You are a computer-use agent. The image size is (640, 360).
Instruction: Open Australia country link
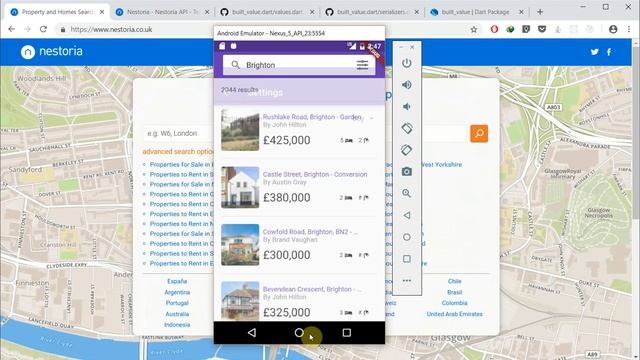(x=177, y=314)
